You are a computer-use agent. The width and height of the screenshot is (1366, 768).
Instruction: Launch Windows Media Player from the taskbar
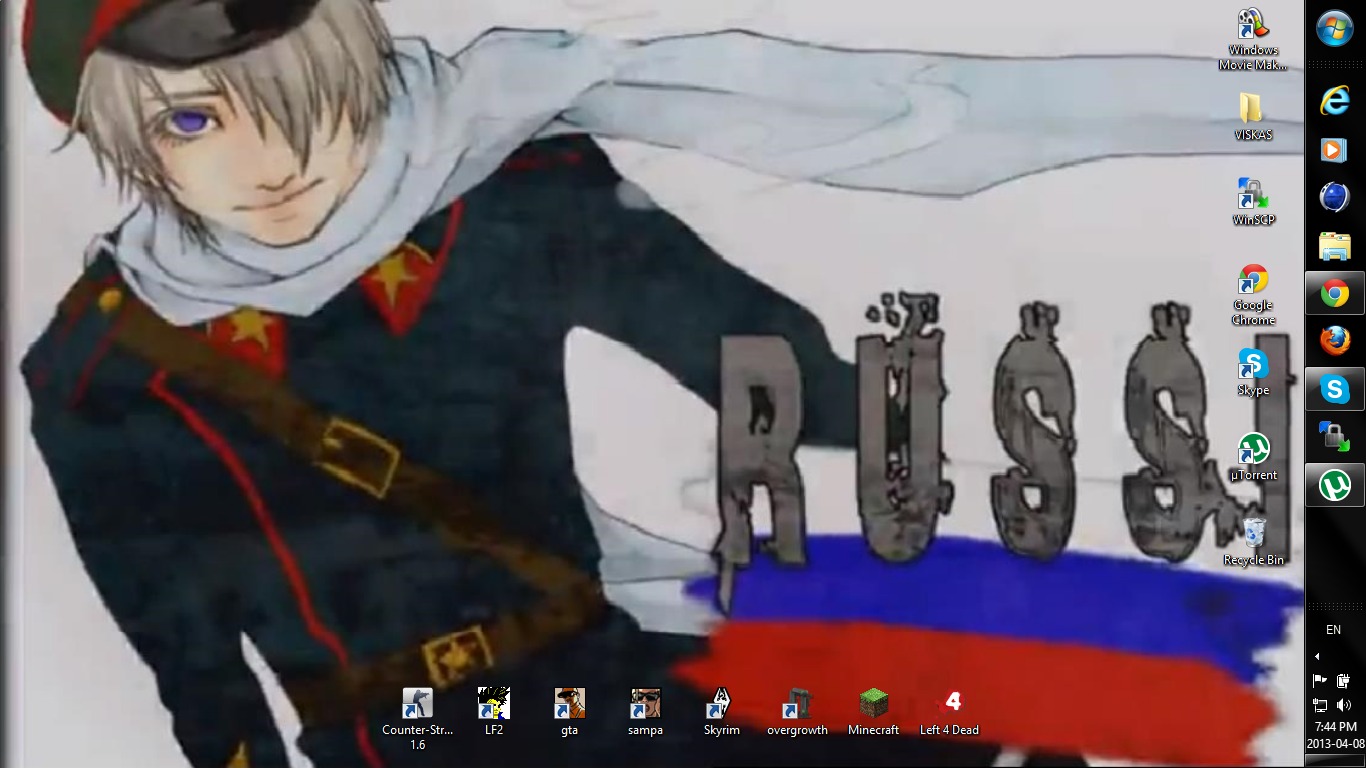1335,149
